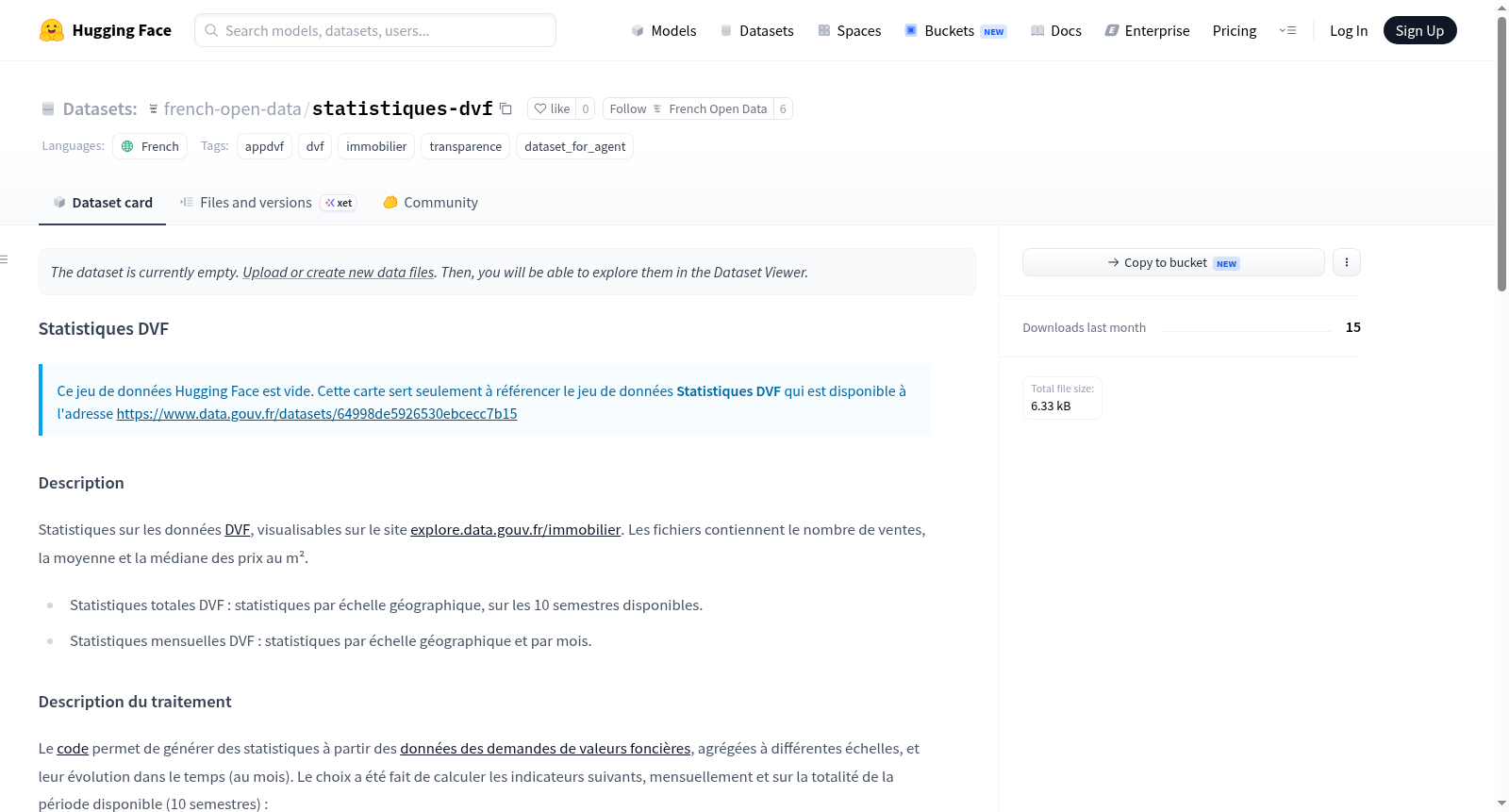Open the three-dot options menu beside Copy to bucket

click(x=1347, y=262)
